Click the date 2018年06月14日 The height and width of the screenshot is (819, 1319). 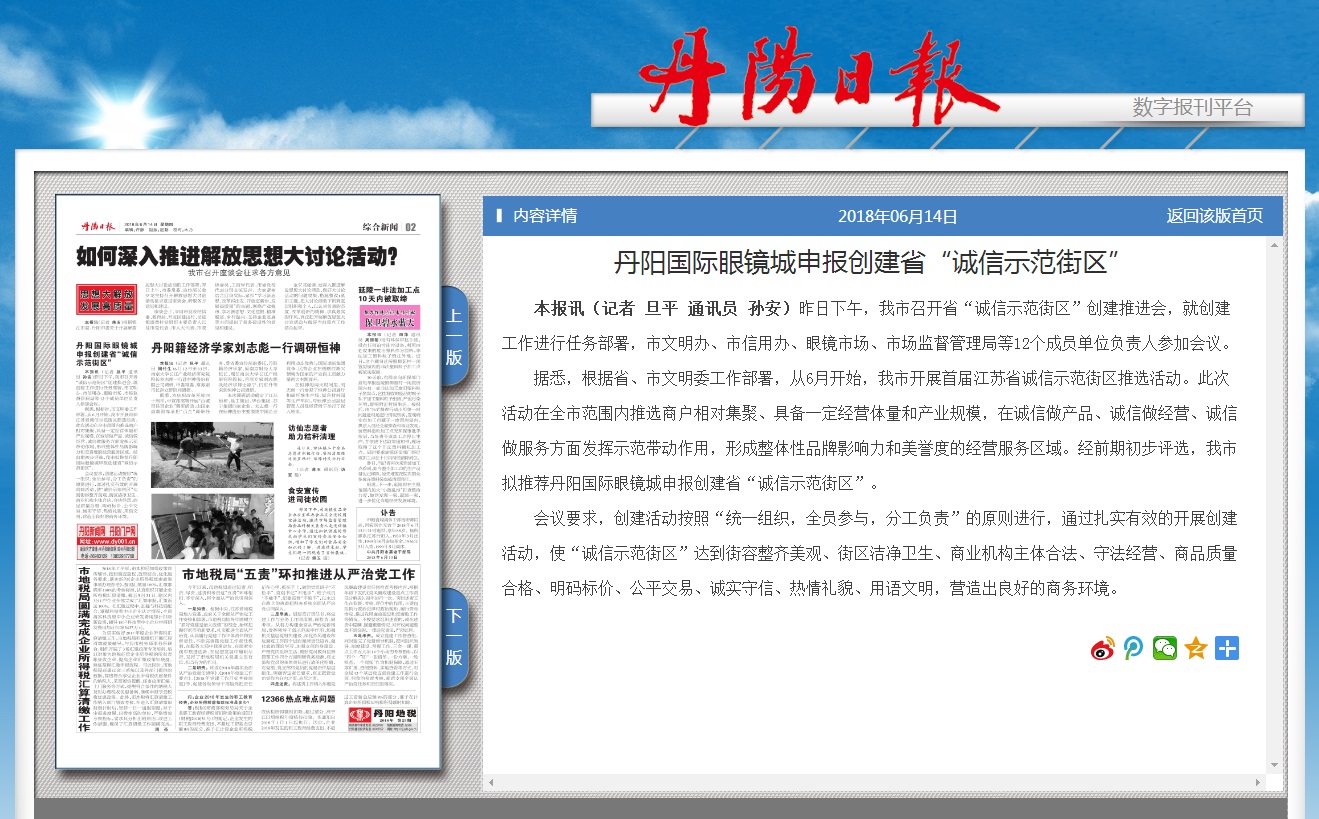897,216
